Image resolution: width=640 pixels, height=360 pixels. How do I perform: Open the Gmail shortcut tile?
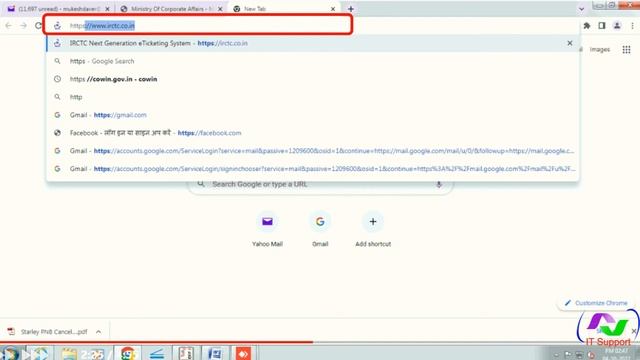(x=320, y=229)
